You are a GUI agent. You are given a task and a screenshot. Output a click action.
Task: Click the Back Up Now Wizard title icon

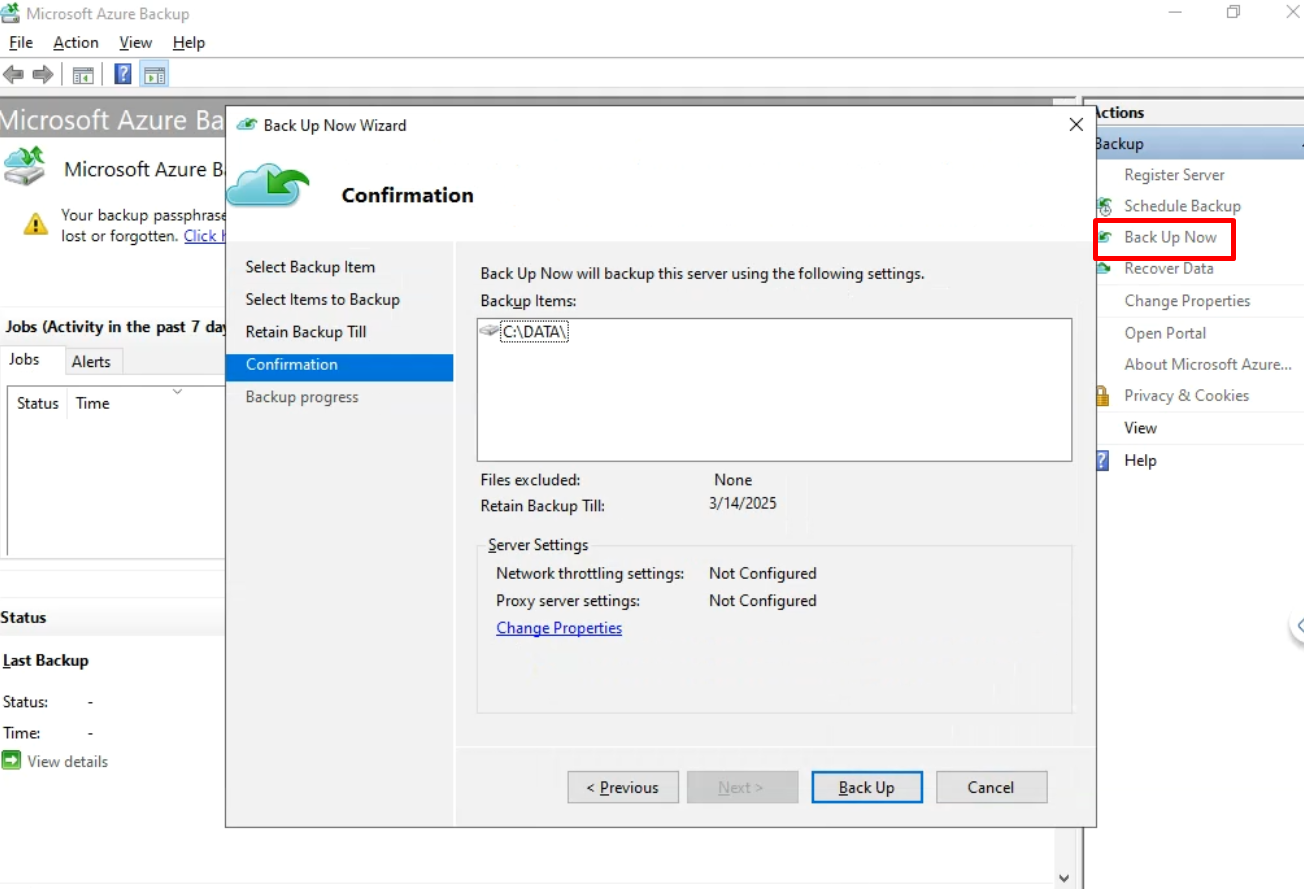246,125
